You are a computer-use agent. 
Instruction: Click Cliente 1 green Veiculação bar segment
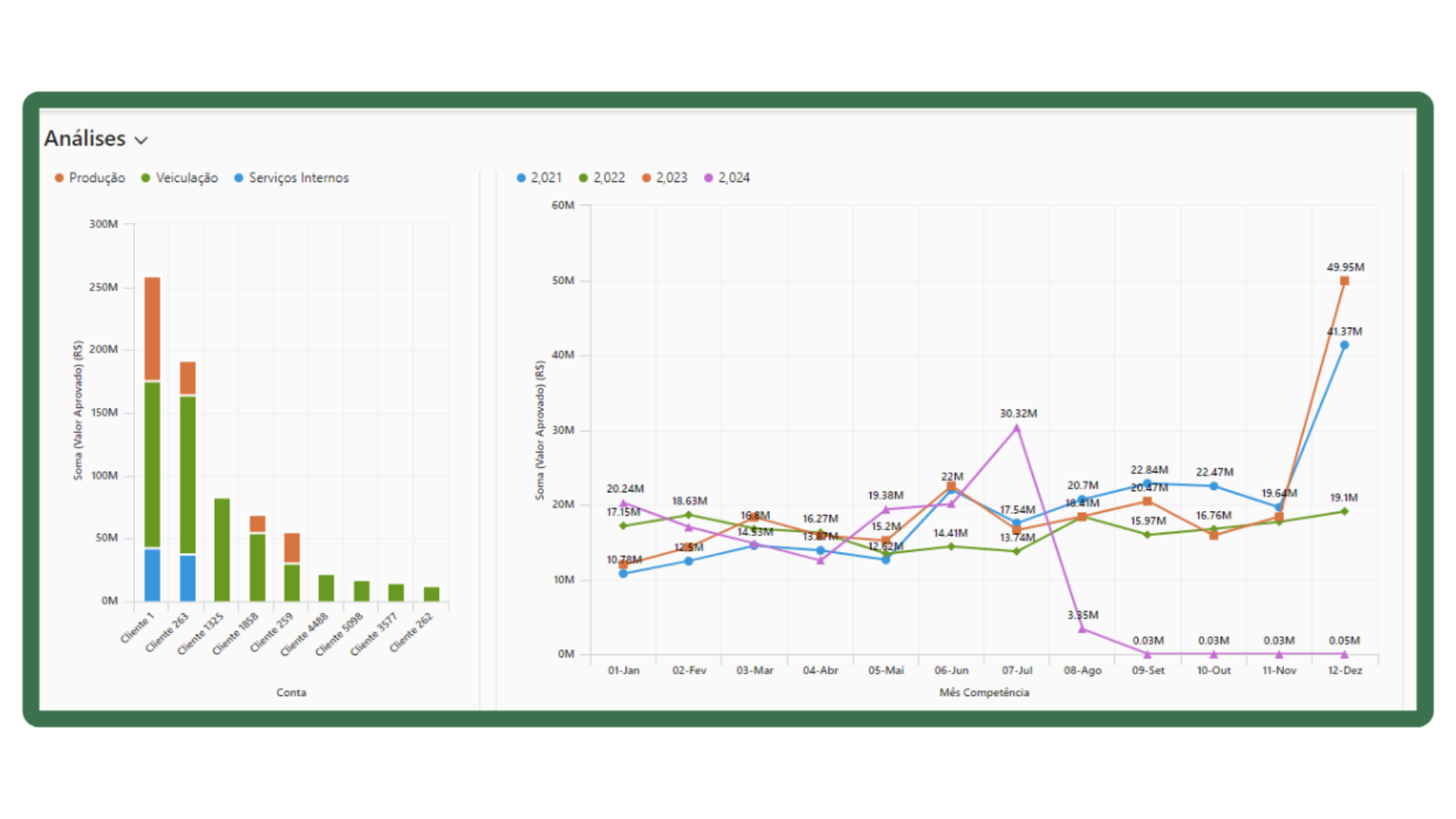(x=152, y=464)
